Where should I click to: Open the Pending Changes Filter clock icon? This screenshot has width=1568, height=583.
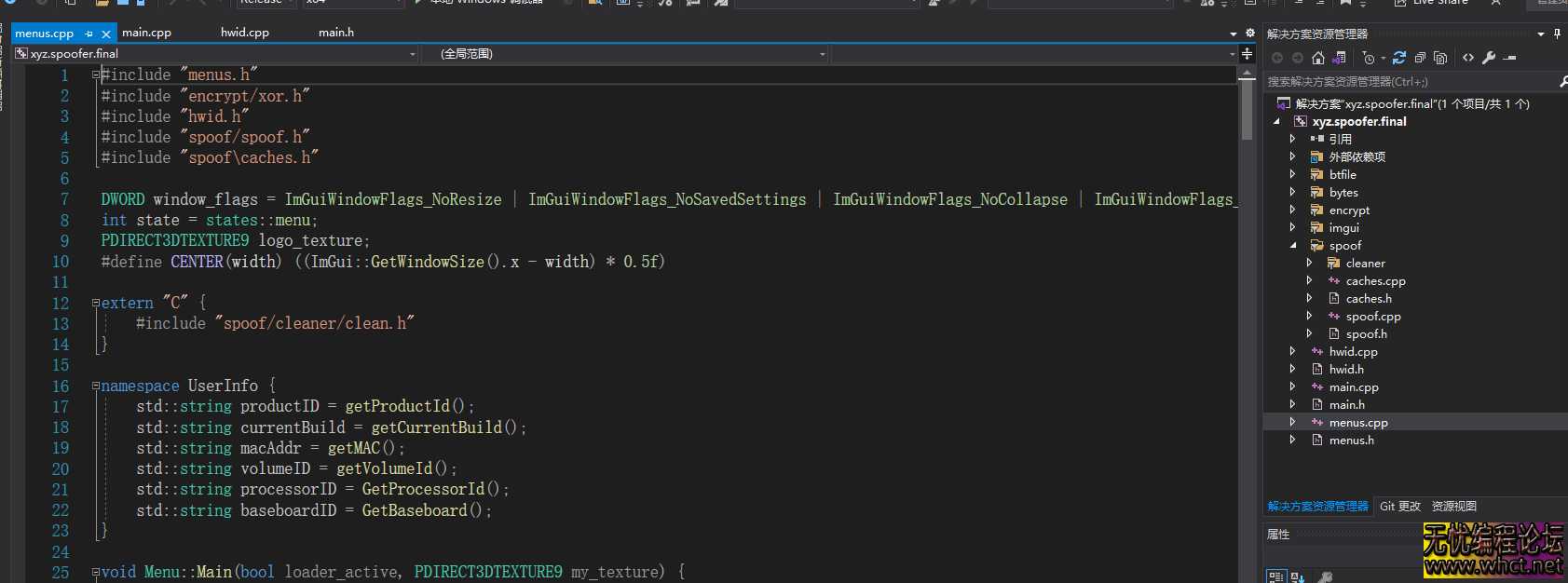click(1368, 58)
